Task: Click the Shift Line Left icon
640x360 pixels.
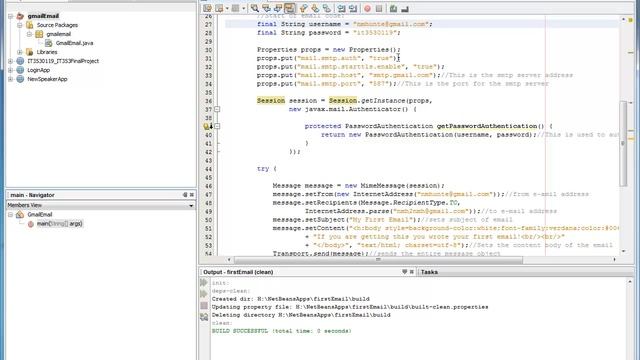Action: (341, 8)
